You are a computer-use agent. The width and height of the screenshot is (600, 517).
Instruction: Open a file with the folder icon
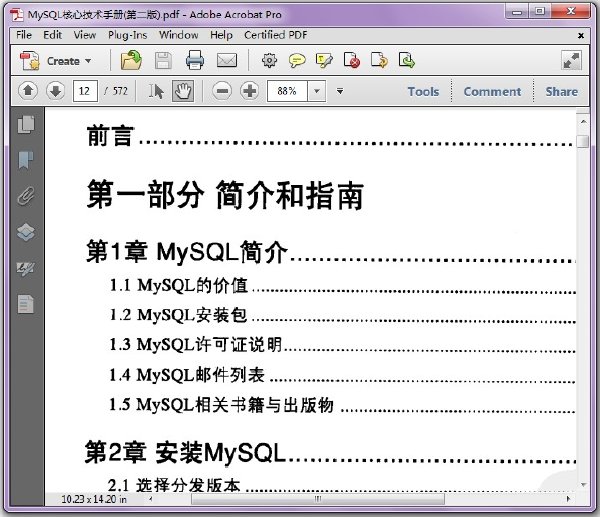pyautogui.click(x=131, y=60)
